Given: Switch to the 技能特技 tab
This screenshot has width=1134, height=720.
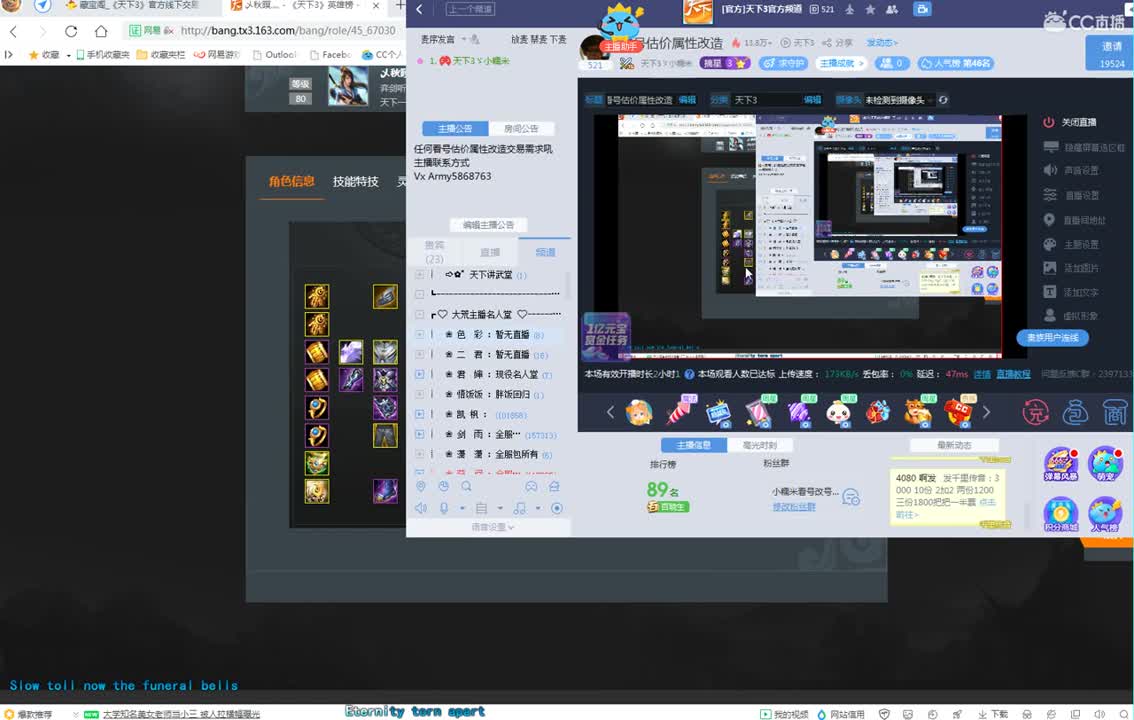Looking at the screenshot, I should coord(356,181).
